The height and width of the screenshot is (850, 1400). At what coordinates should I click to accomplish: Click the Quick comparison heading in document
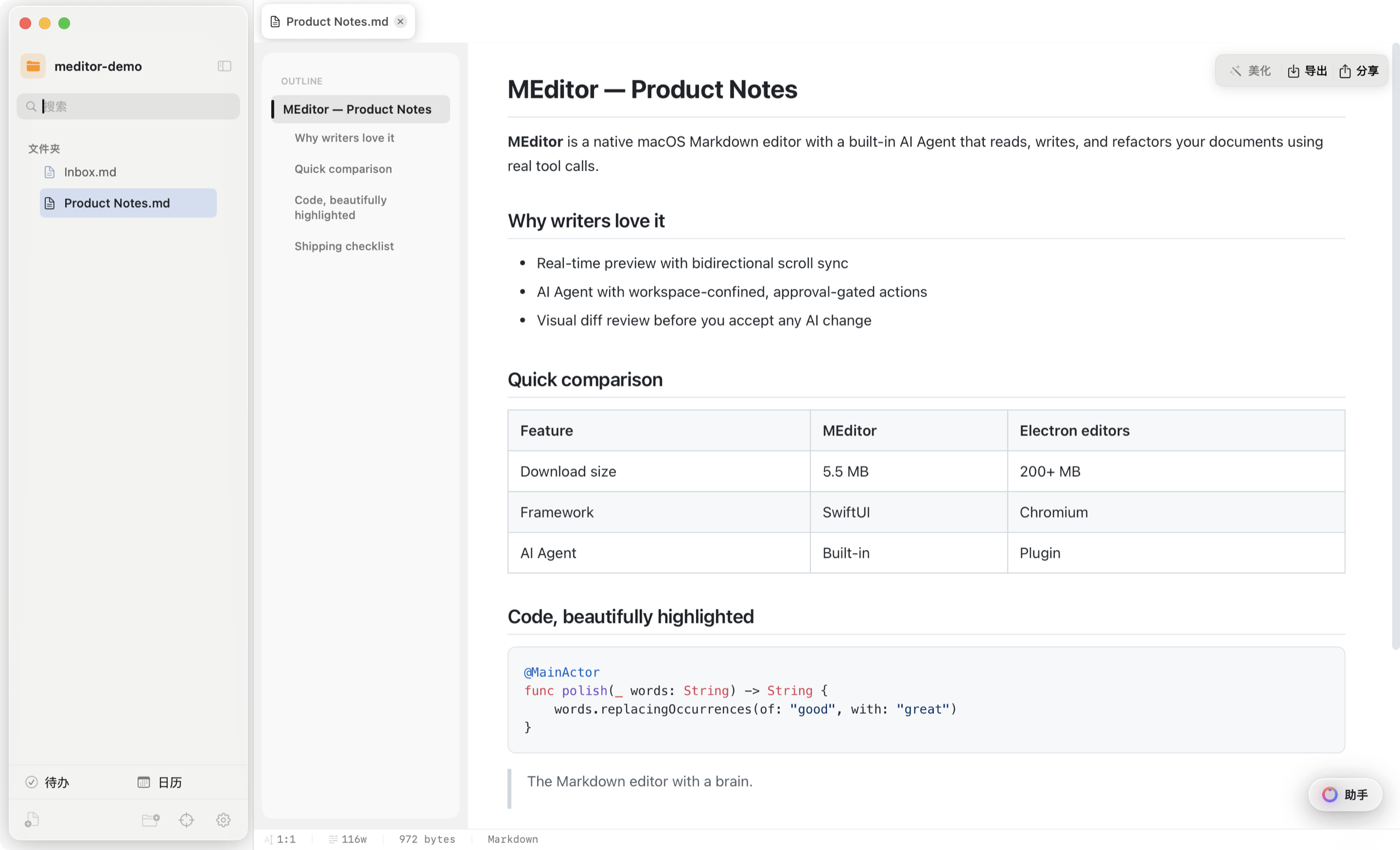(585, 379)
